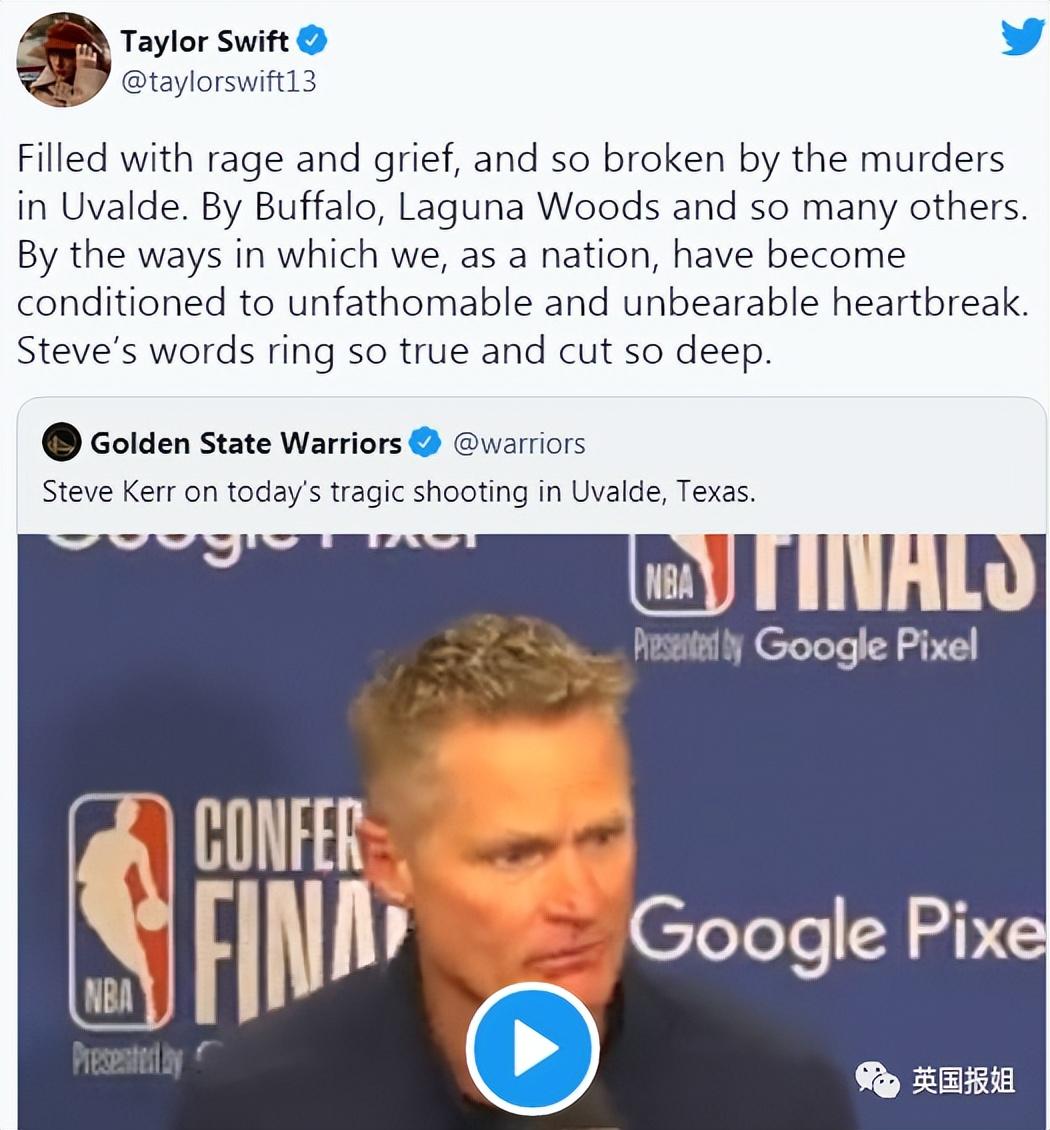The height and width of the screenshot is (1130, 1050).
Task: Click the Twitter bird logo
Action: click(1022, 37)
